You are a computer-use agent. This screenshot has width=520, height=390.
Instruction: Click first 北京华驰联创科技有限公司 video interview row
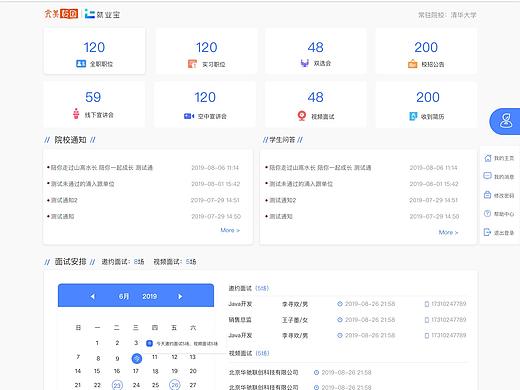300,372
